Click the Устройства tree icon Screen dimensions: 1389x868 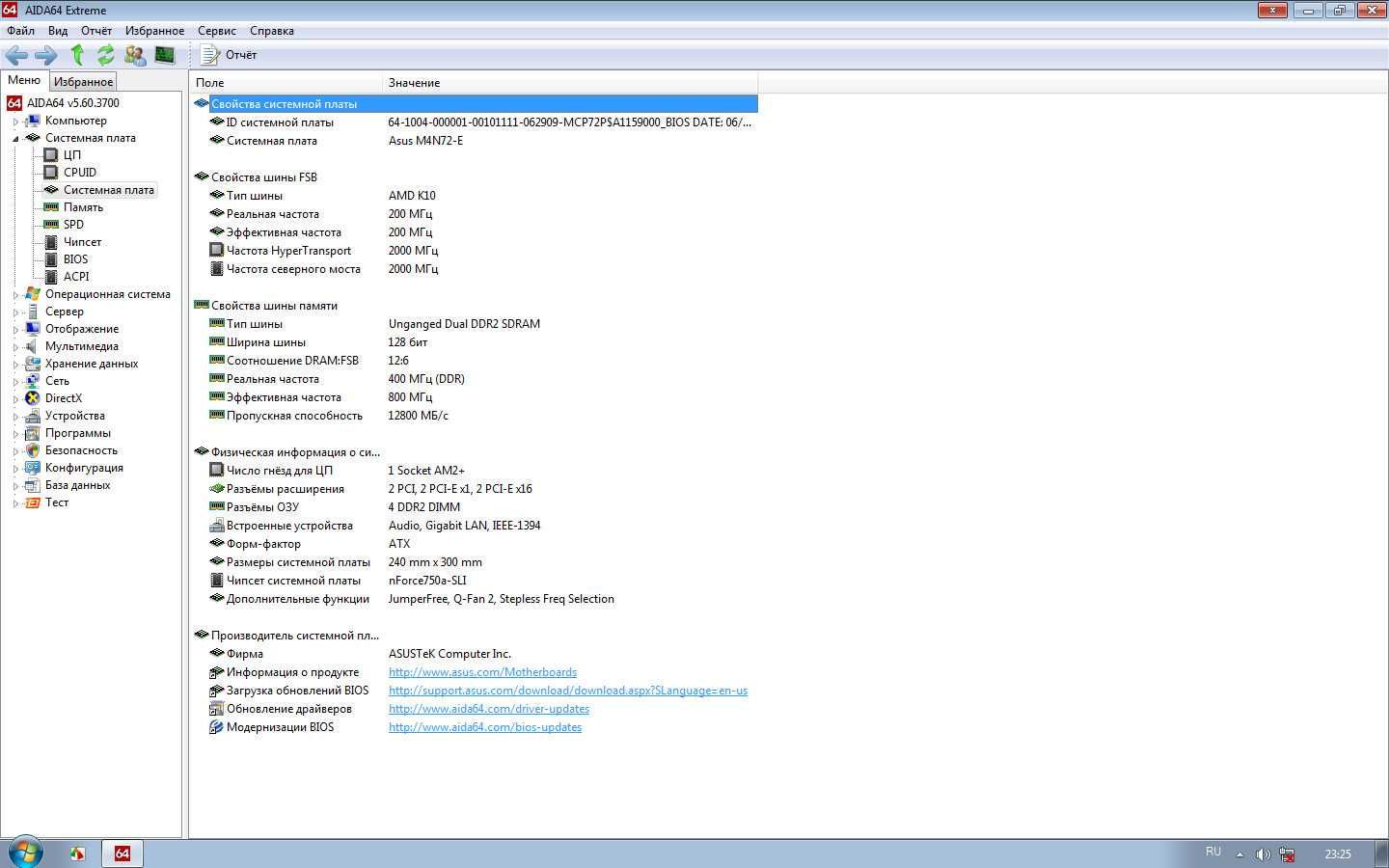(33, 416)
